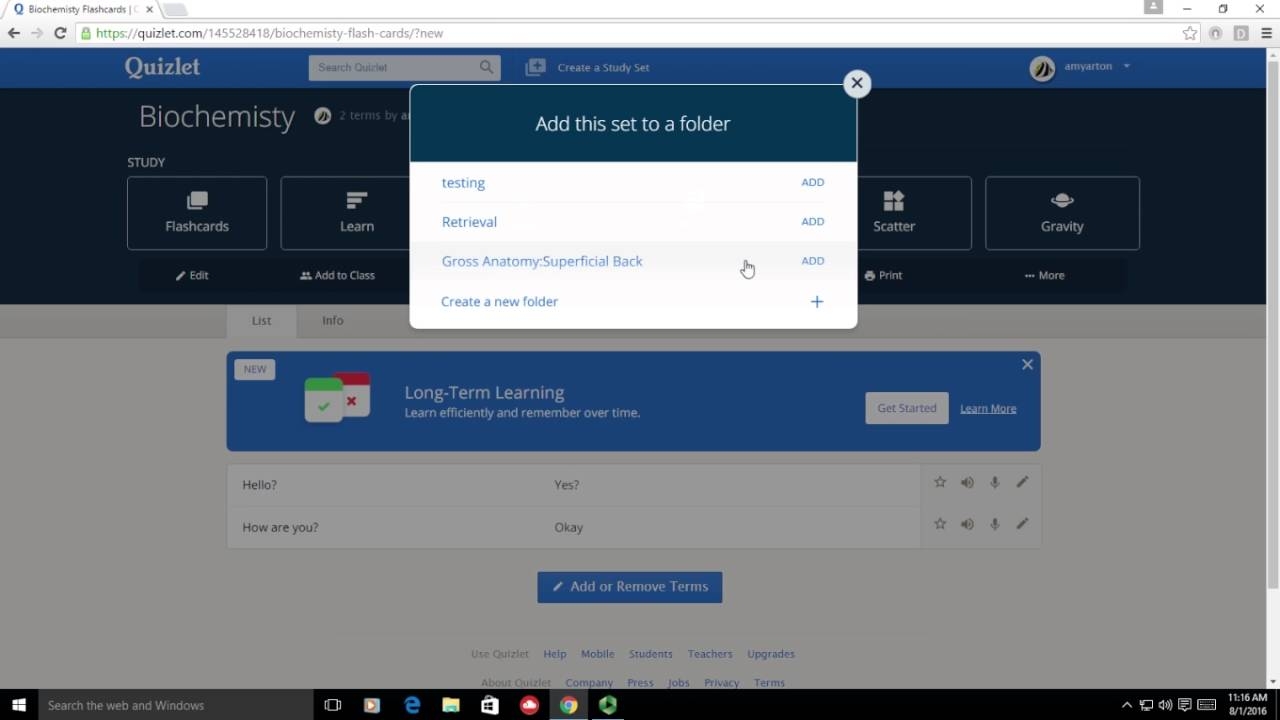The height and width of the screenshot is (720, 1280).
Task: Click ADD next to Retrieval folder
Action: pos(812,221)
